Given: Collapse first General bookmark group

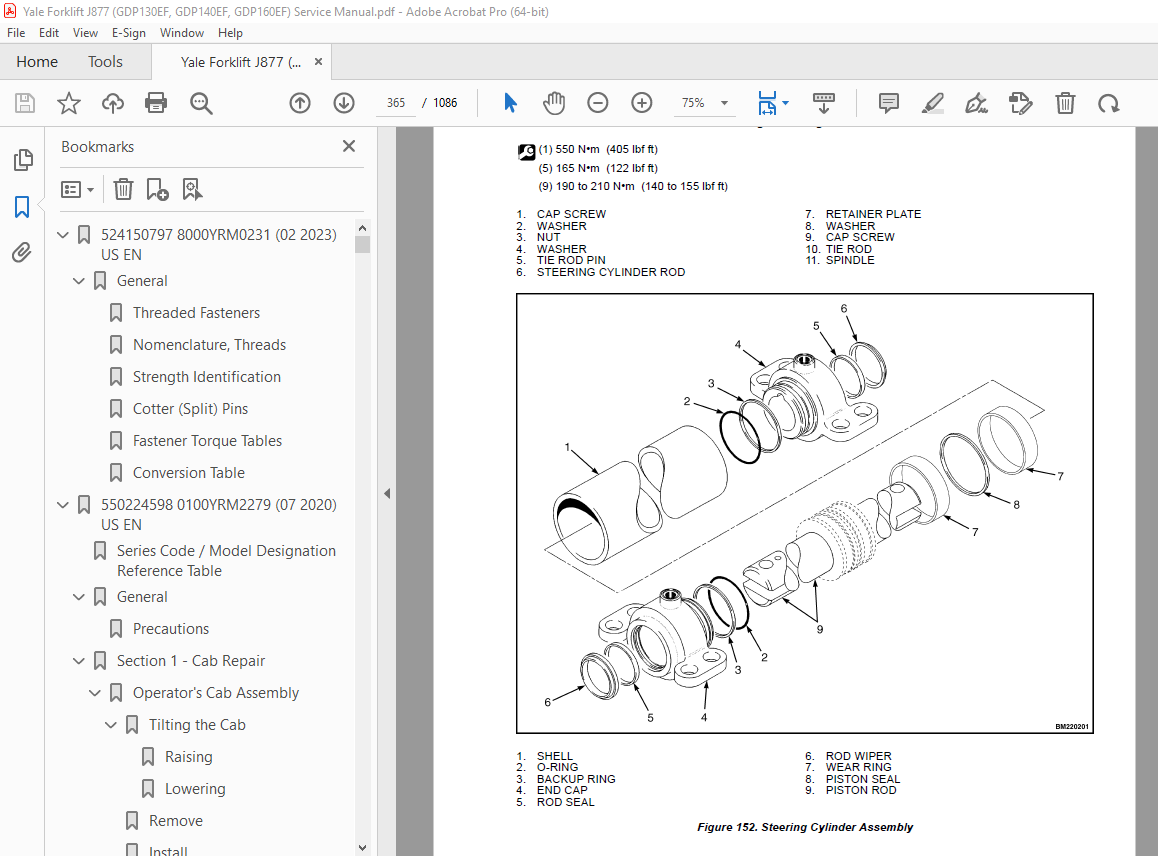Looking at the screenshot, I should (x=79, y=281).
